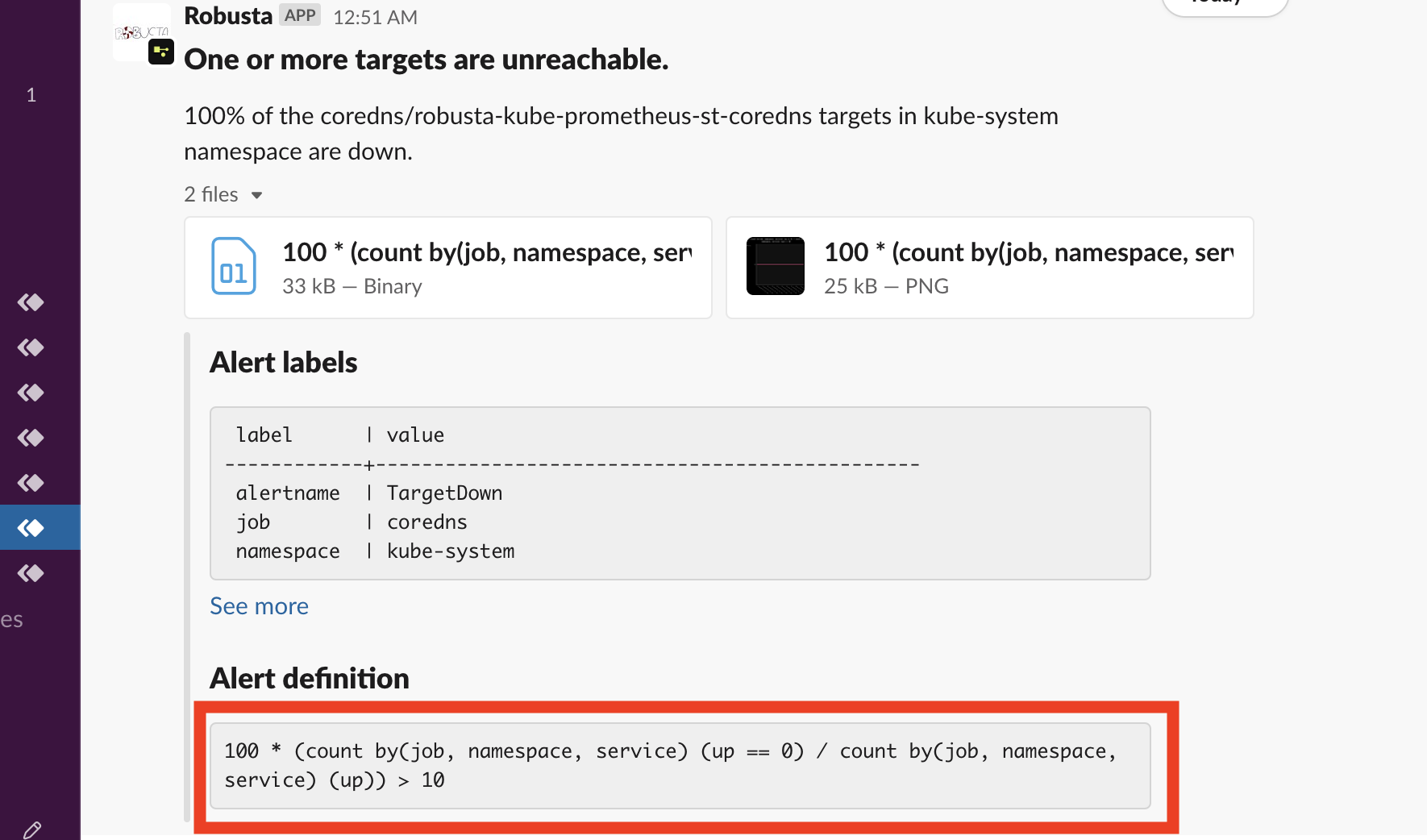Click the Alert labels table block
Screen dimensions: 1427x840
coord(680,493)
